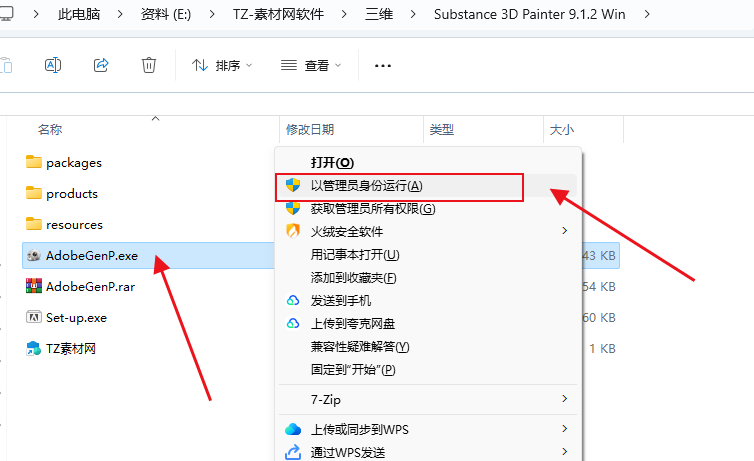Click the Rename toolbar icon
Screen dimensions: 754x461
click(x=53, y=65)
